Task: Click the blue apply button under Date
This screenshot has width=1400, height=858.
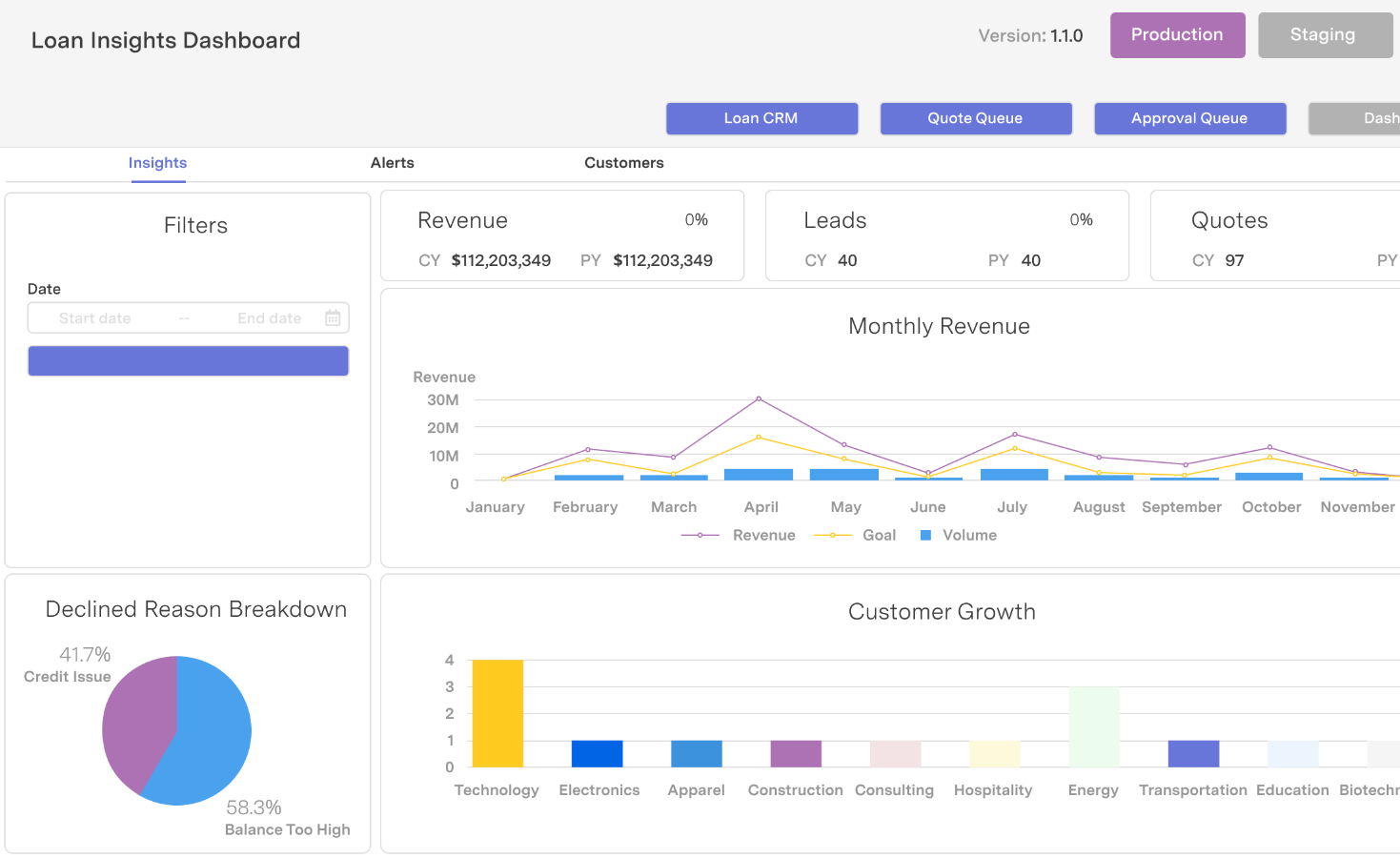Action: pyautogui.click(x=189, y=361)
